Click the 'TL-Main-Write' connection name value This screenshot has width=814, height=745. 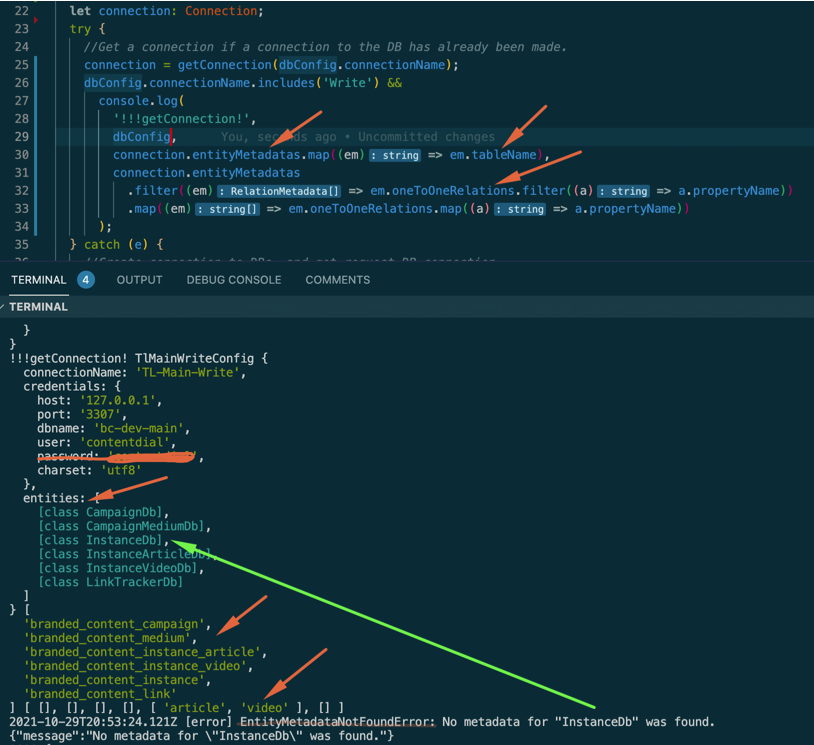point(187,372)
